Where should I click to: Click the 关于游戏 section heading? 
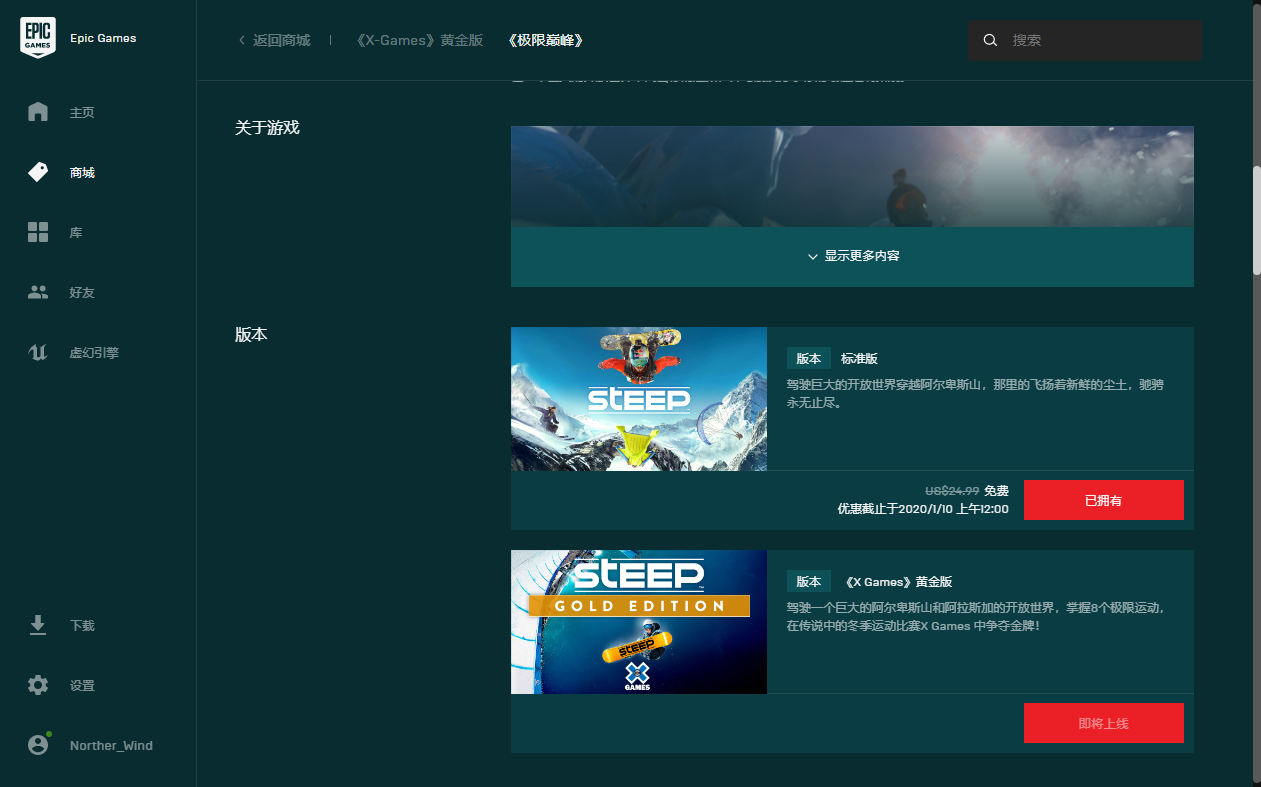pos(267,128)
